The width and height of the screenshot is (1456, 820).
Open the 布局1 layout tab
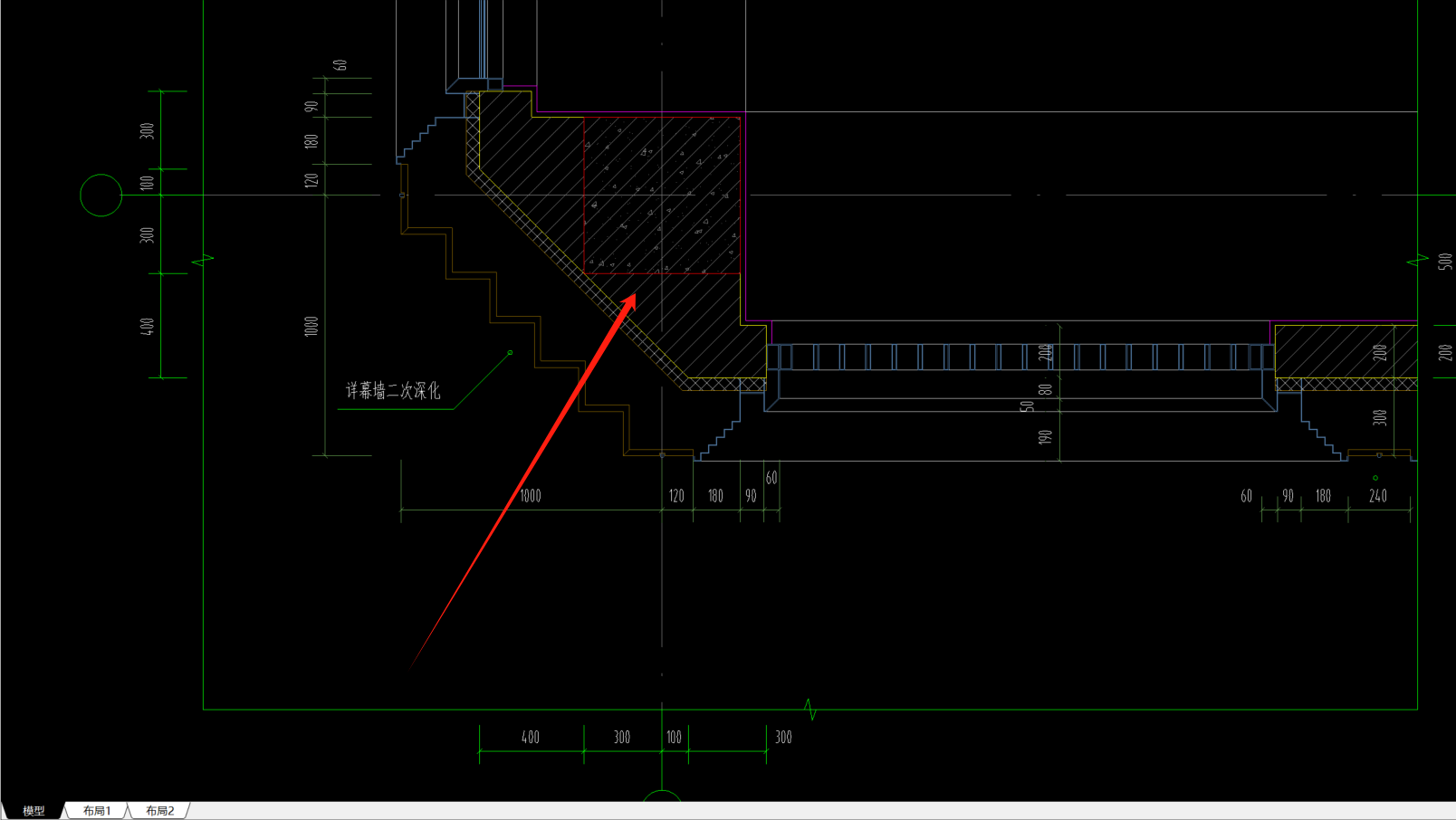pos(97,811)
